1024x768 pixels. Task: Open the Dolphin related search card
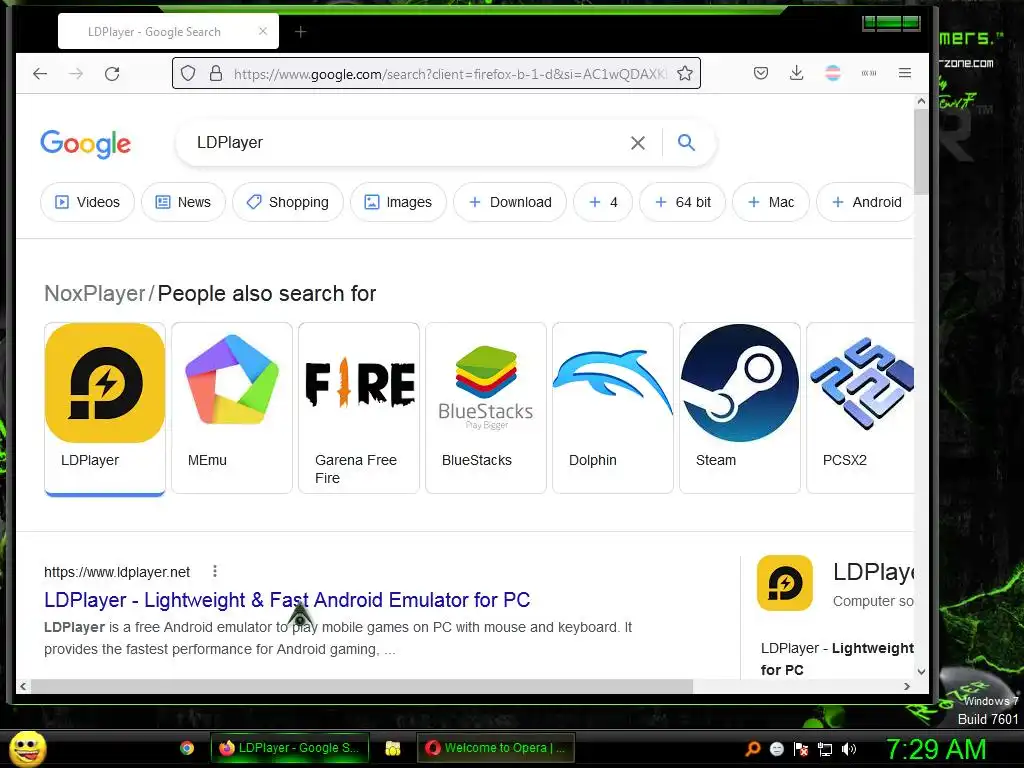point(613,408)
